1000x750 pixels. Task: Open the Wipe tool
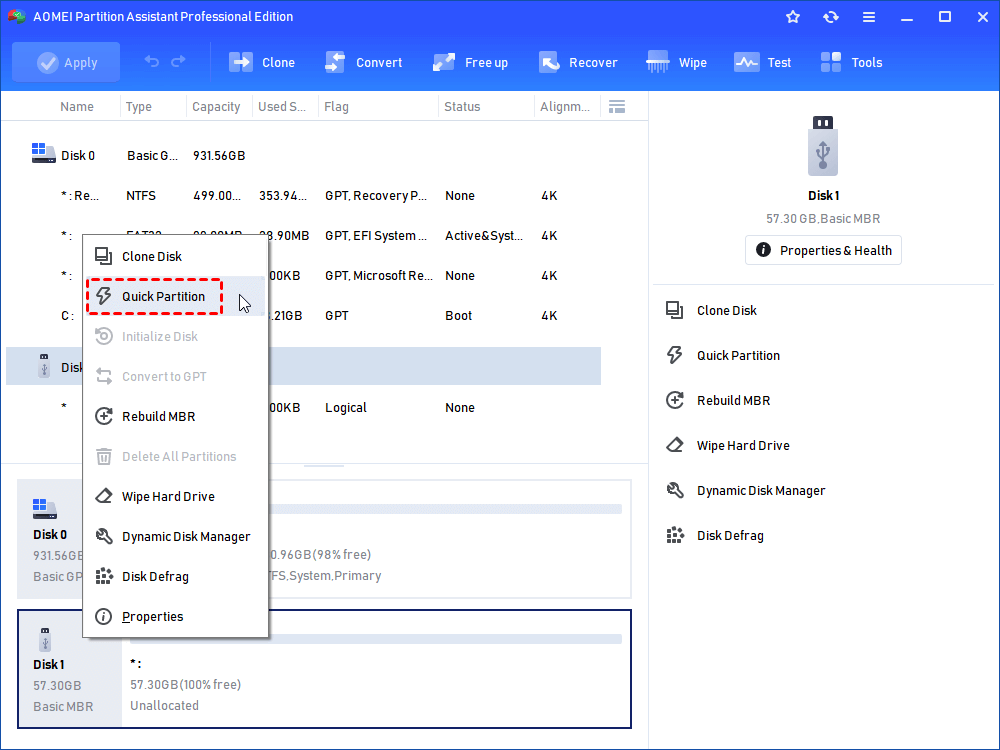click(x=677, y=62)
